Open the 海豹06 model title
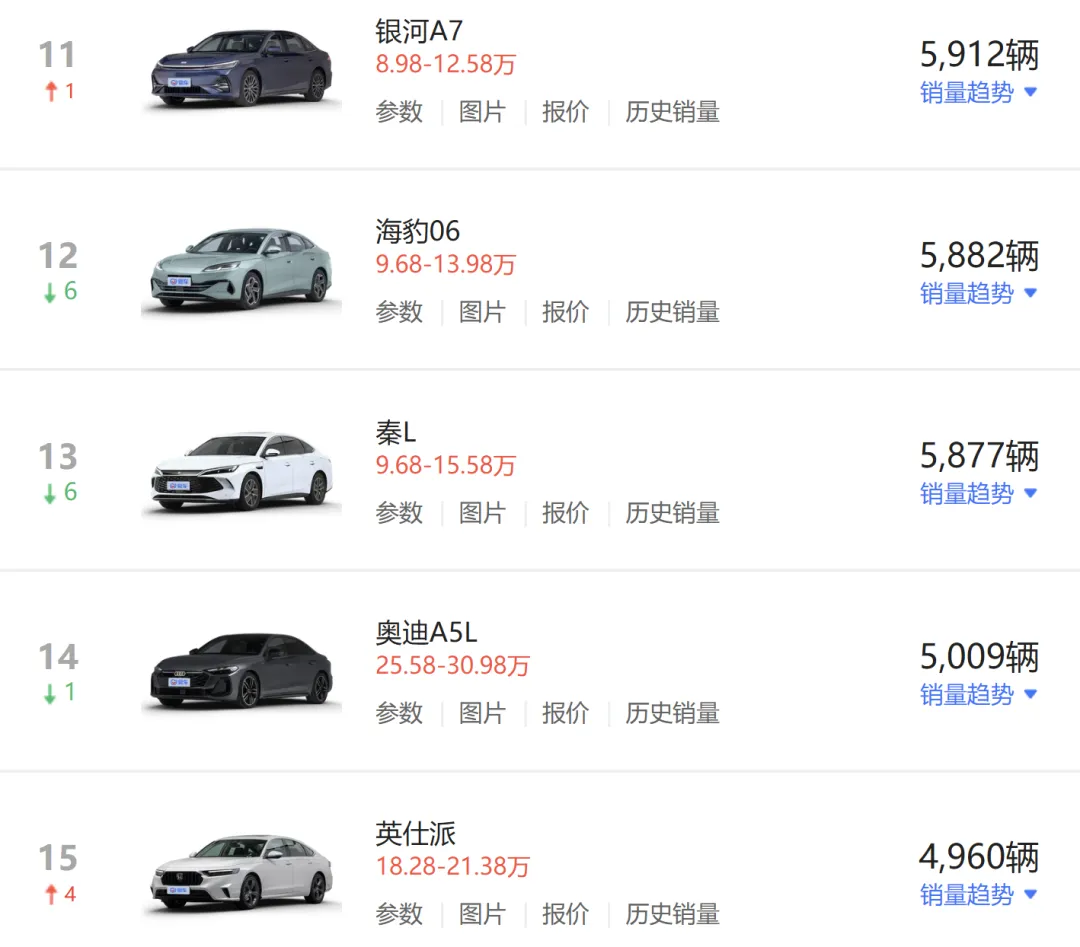The height and width of the screenshot is (947, 1080). click(x=417, y=231)
